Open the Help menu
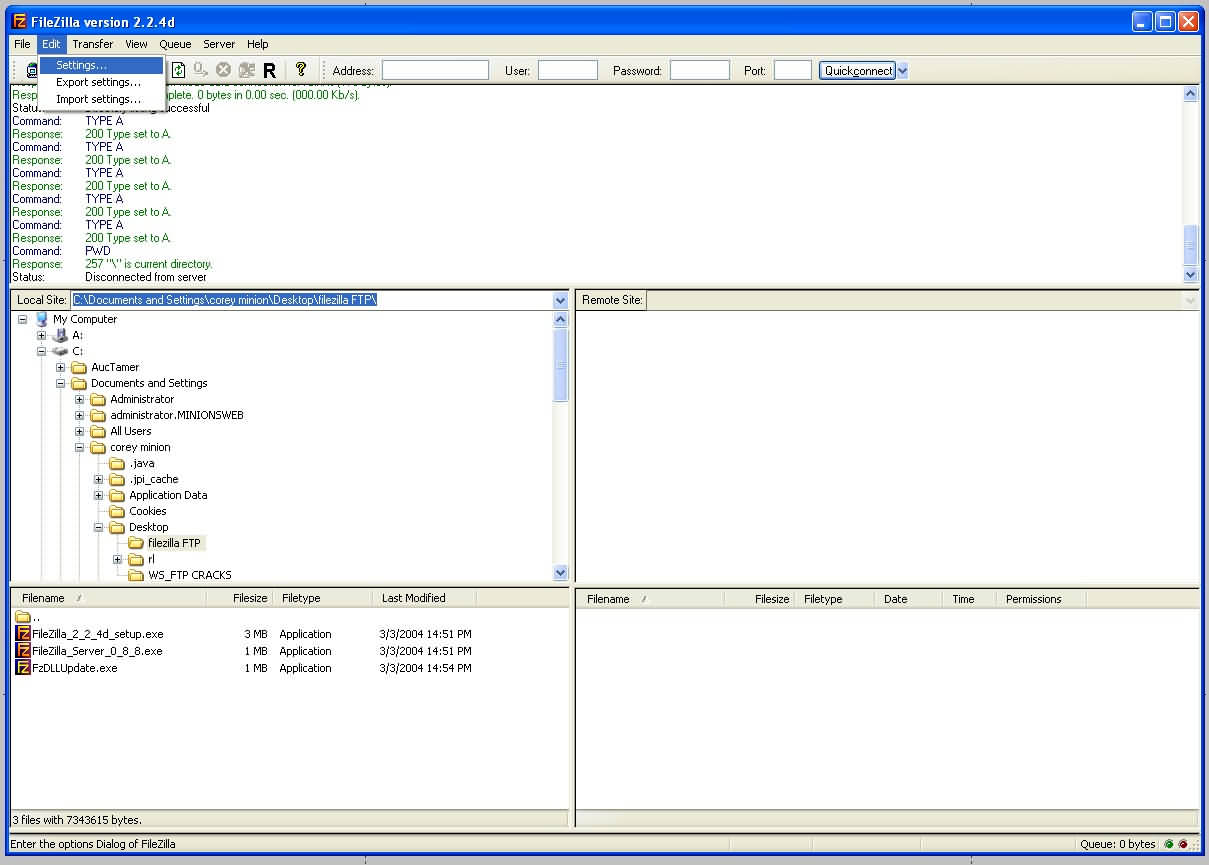 (x=258, y=44)
